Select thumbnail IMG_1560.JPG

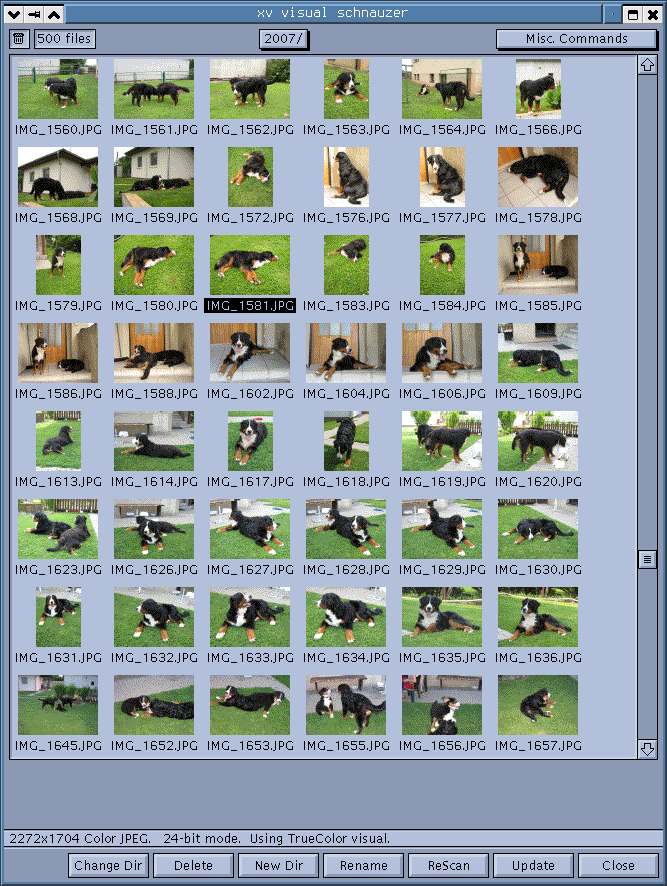point(58,89)
